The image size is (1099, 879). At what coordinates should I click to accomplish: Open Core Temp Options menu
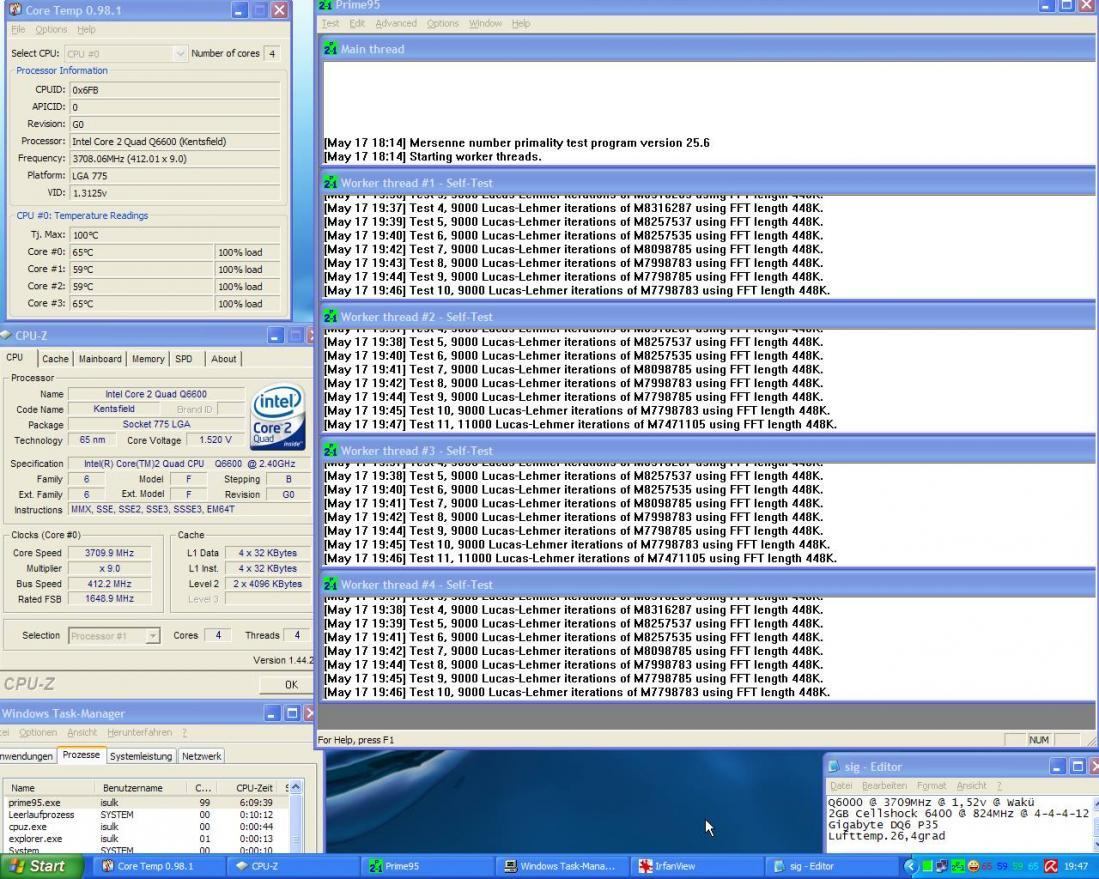(x=51, y=29)
